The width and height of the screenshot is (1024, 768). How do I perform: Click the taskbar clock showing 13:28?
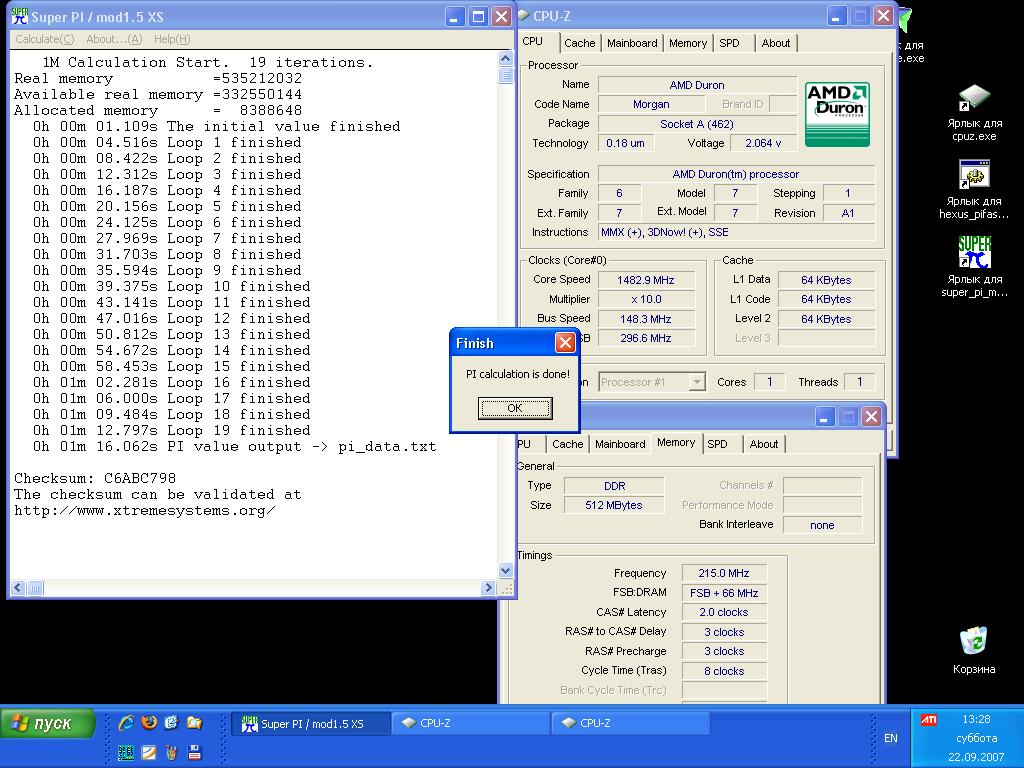click(x=976, y=719)
